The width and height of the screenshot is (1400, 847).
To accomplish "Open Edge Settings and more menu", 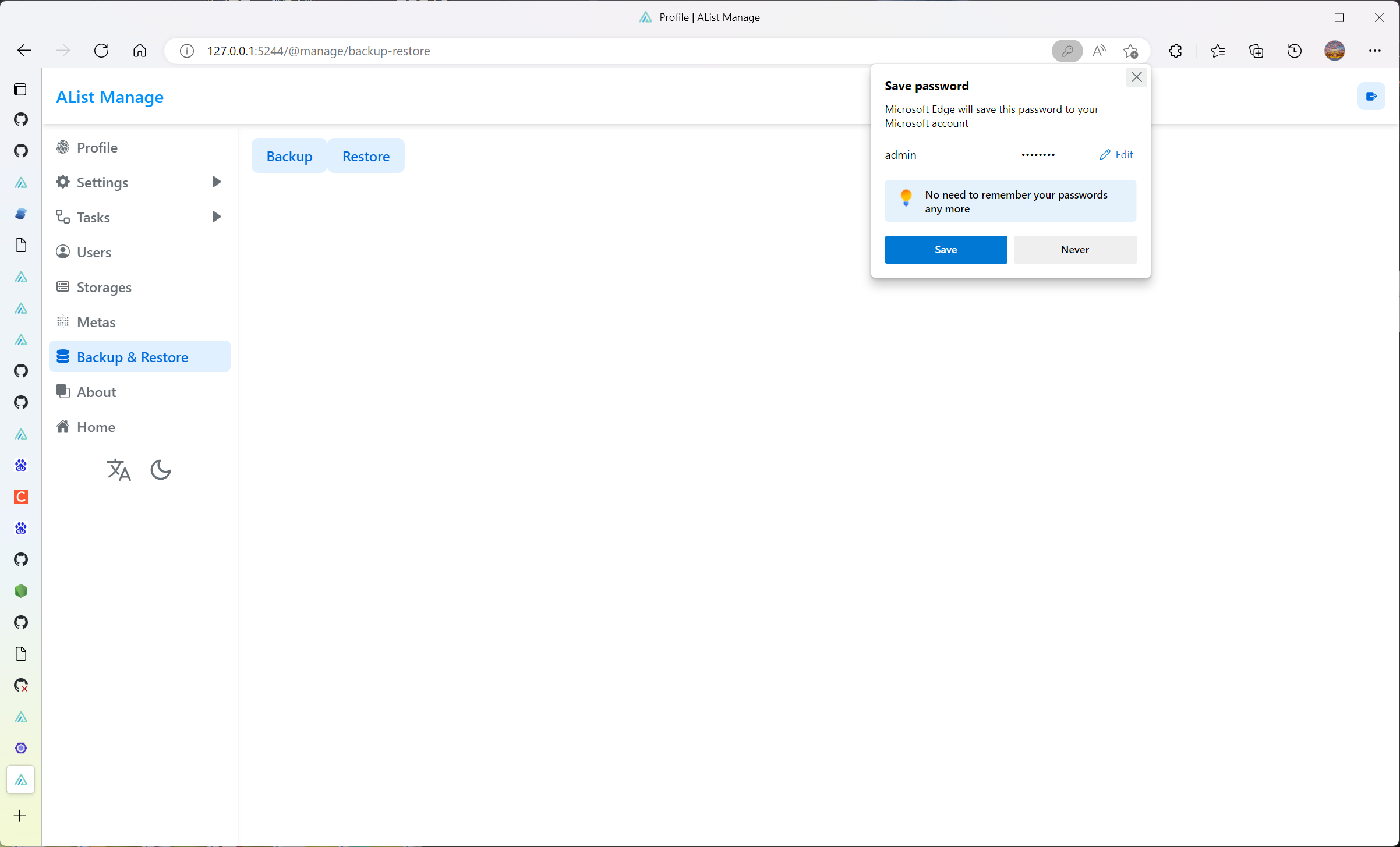I will click(1375, 51).
